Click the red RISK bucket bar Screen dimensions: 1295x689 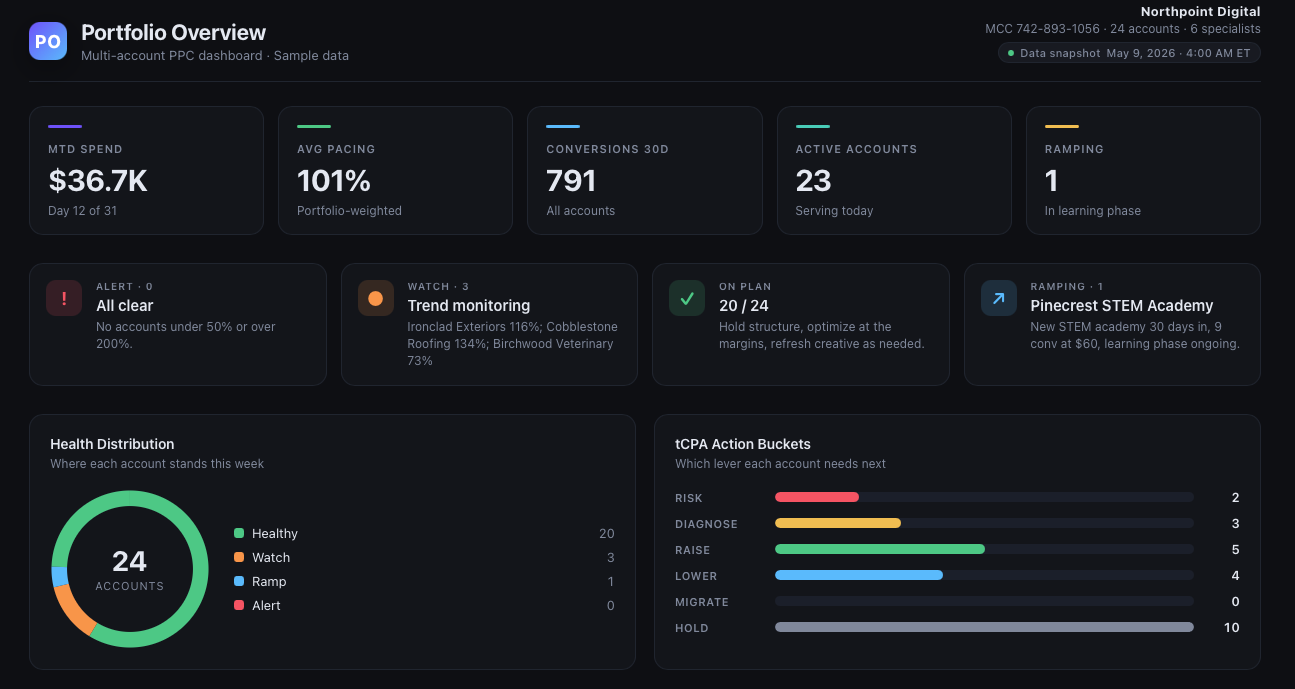(817, 497)
